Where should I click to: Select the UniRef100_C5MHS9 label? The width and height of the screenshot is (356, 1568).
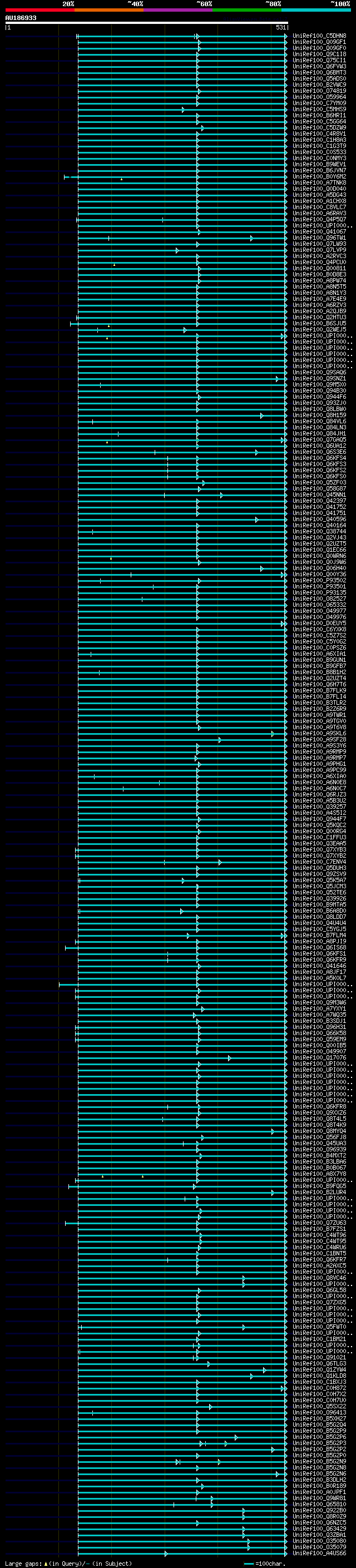coord(319,109)
